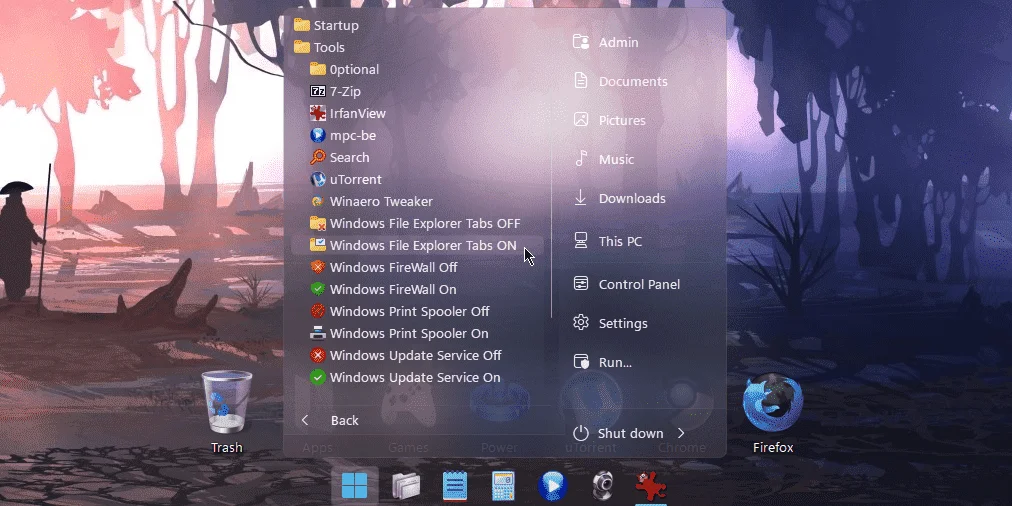The image size is (1012, 506).
Task: Open the IrfanView taskbar icon
Action: point(651,487)
